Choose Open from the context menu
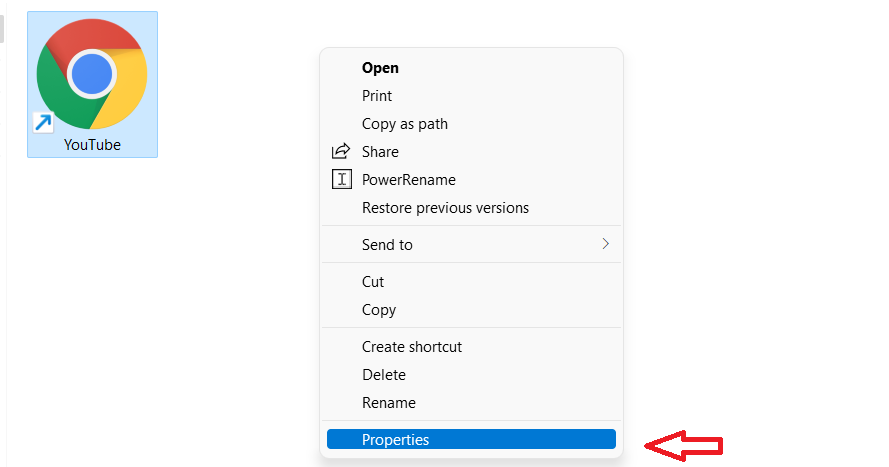The image size is (889, 467). 380,68
